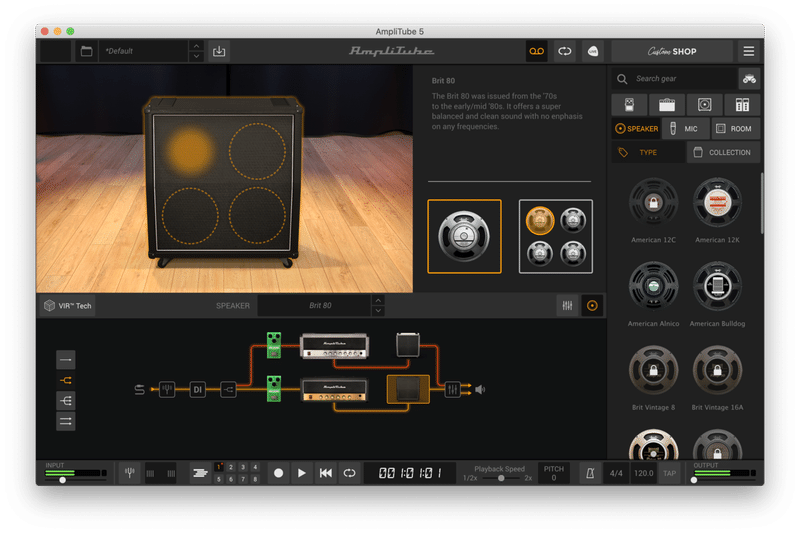Select the four-speaker layout box

(556, 237)
